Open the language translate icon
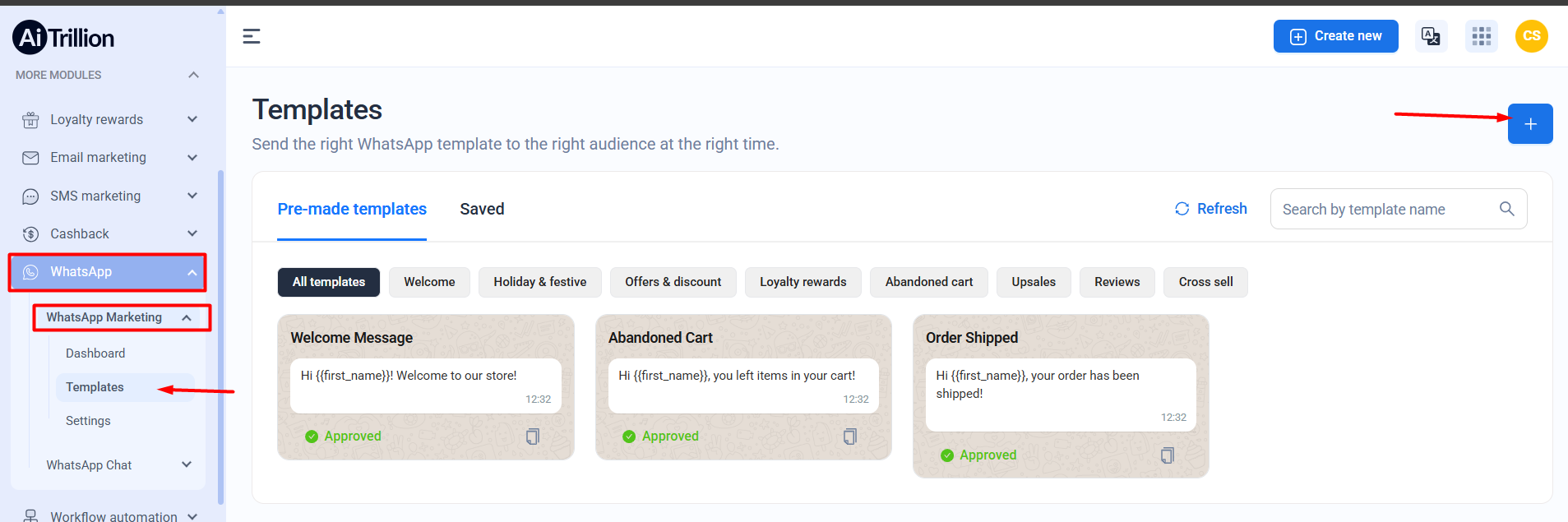The width and height of the screenshot is (1568, 522). pyautogui.click(x=1431, y=36)
